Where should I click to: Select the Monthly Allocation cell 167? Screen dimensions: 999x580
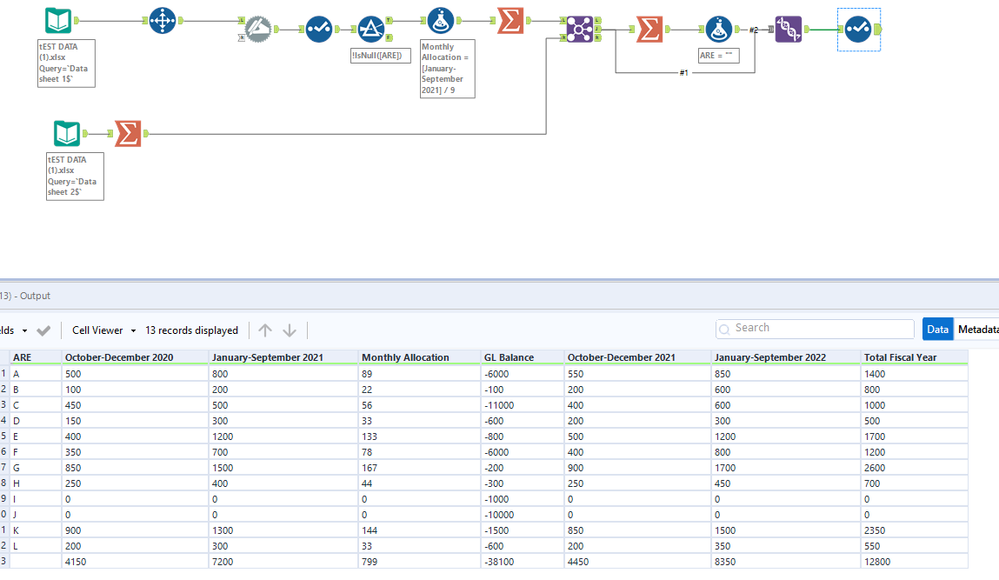pos(419,468)
